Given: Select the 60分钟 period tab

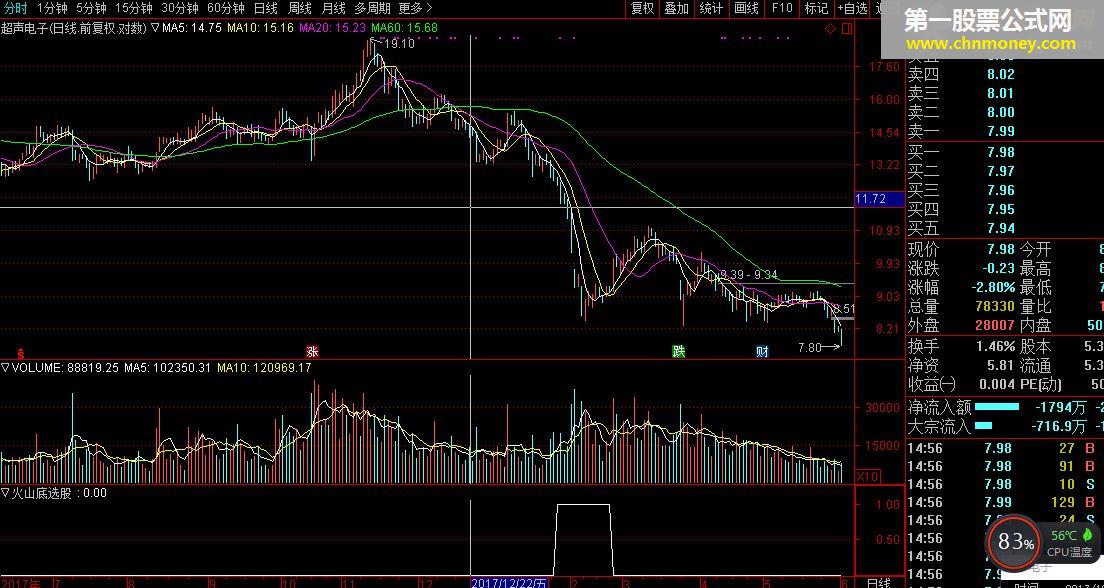Looking at the screenshot, I should [x=225, y=8].
